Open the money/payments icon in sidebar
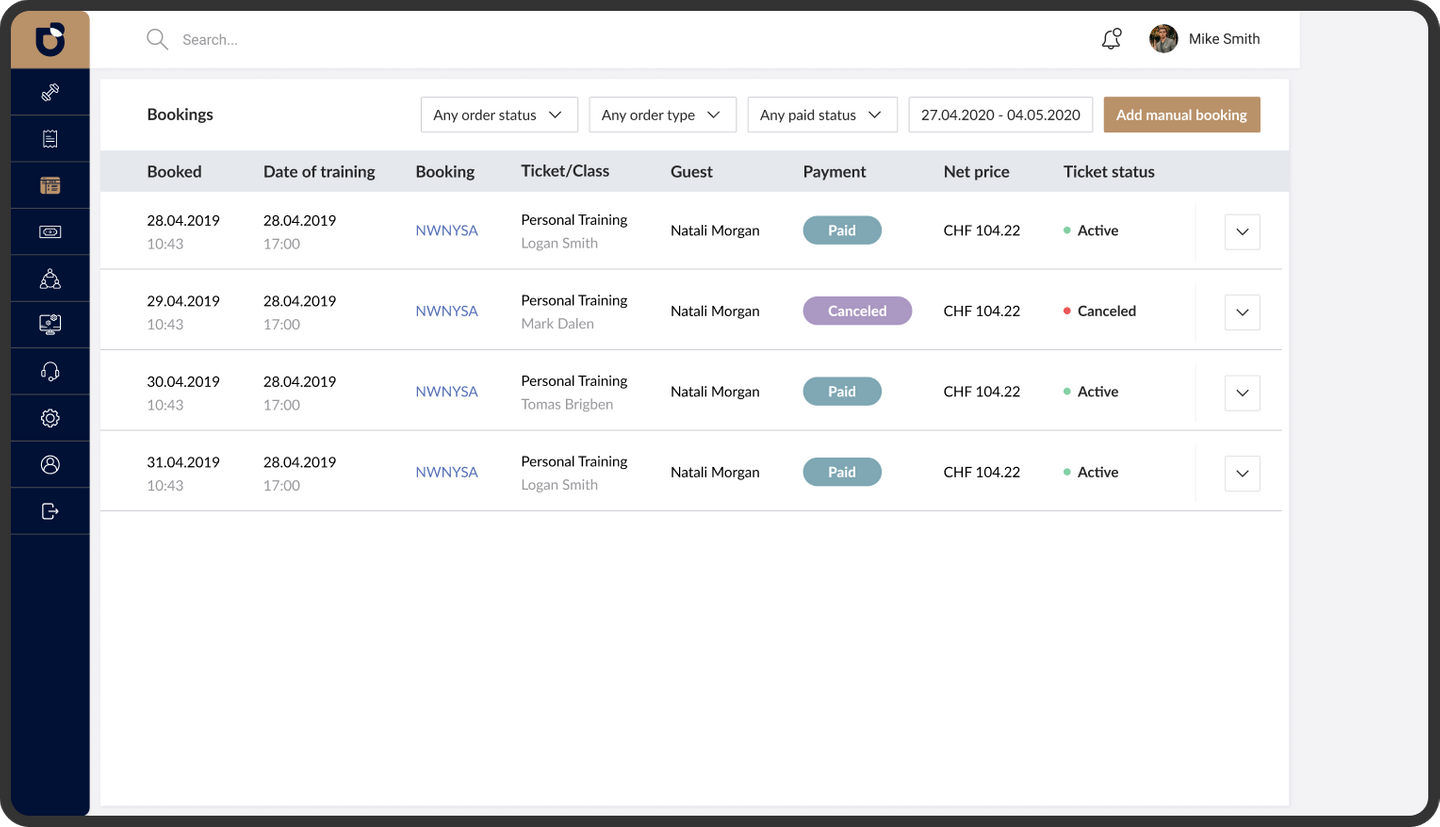 tap(50, 232)
